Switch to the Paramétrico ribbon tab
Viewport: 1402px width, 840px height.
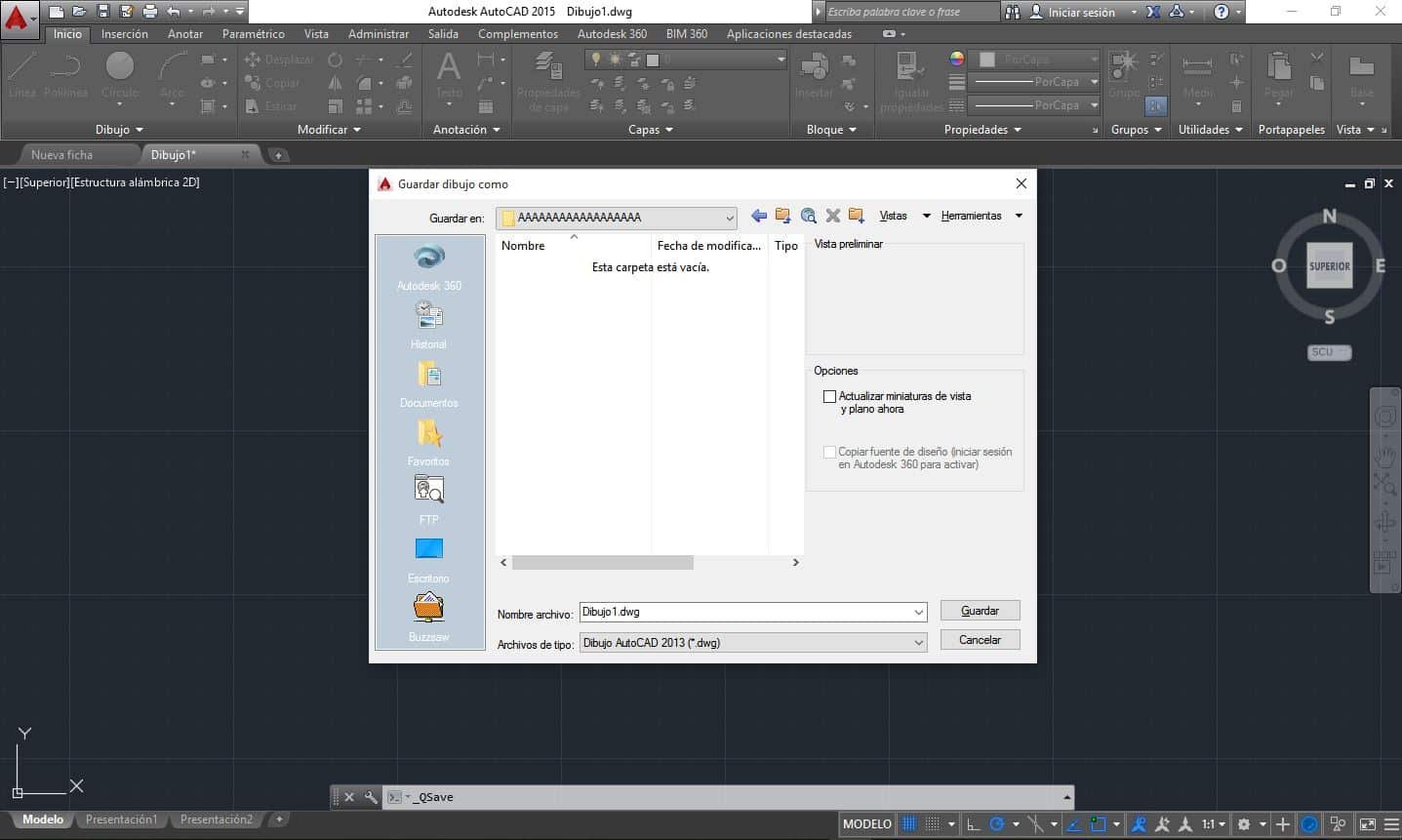(x=254, y=34)
